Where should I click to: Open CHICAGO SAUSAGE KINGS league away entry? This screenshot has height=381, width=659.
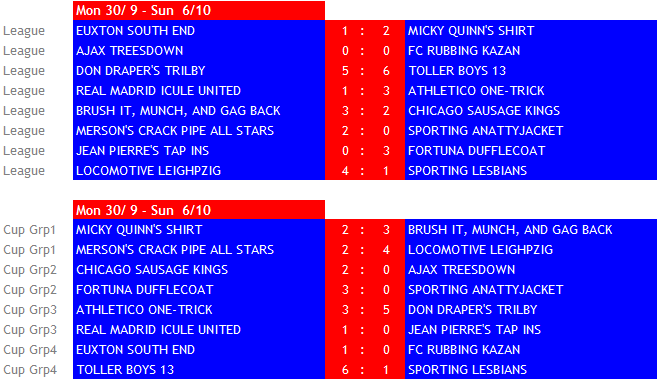[484, 111]
